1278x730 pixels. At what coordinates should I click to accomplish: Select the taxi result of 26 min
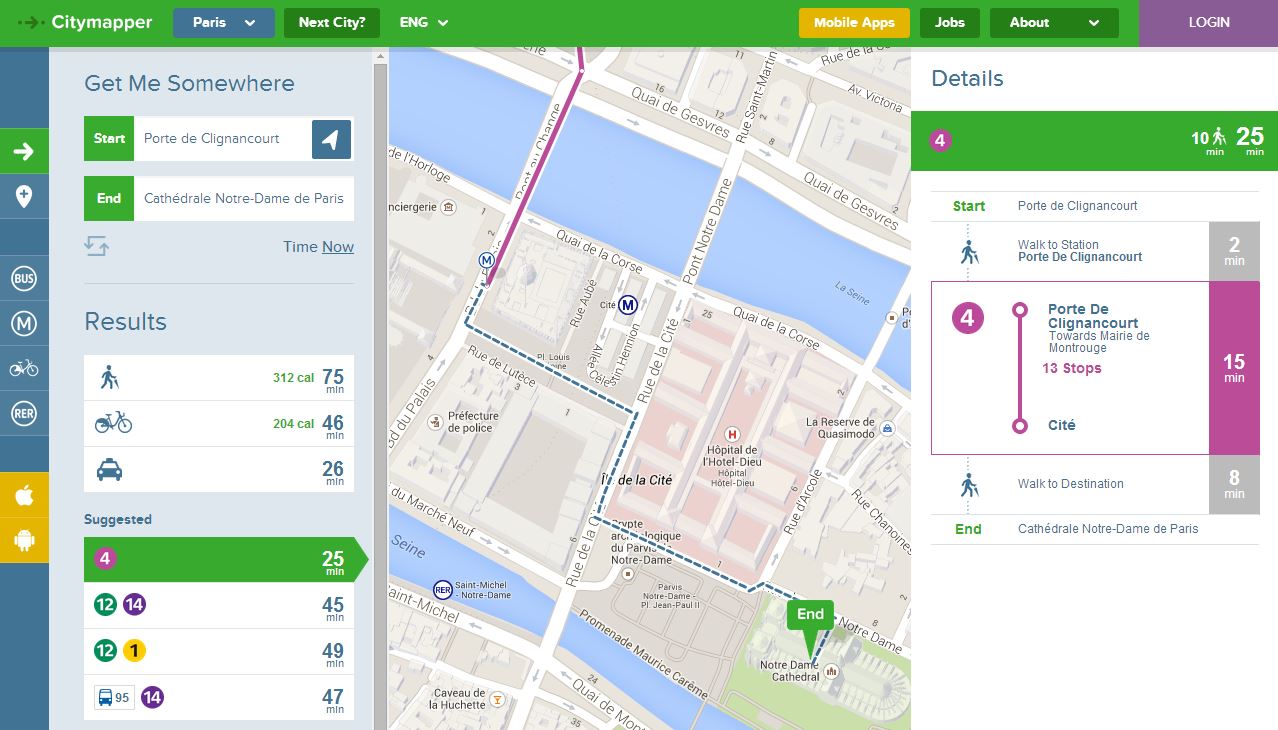(x=219, y=469)
